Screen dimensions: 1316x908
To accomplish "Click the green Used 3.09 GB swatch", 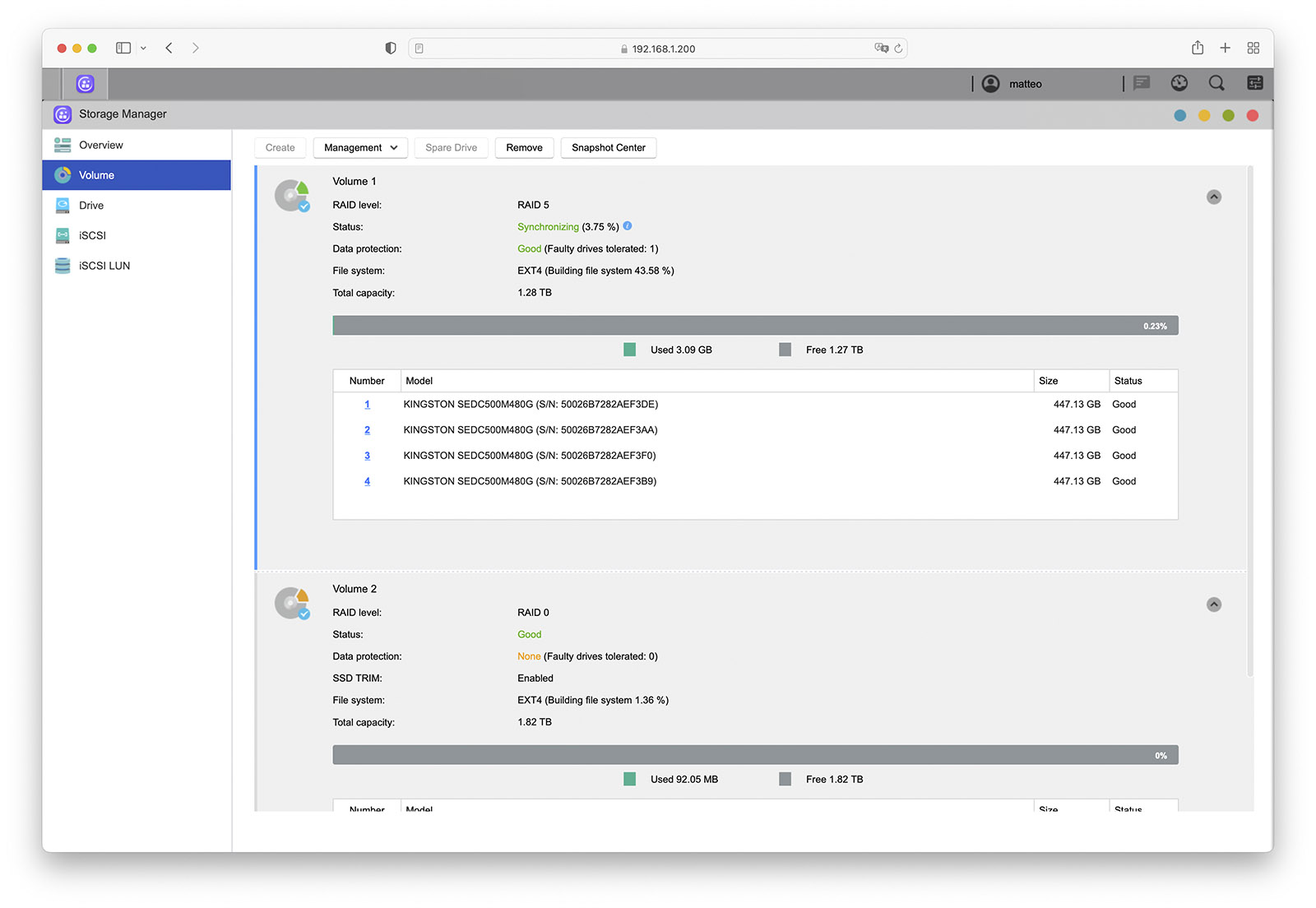I will click(630, 350).
